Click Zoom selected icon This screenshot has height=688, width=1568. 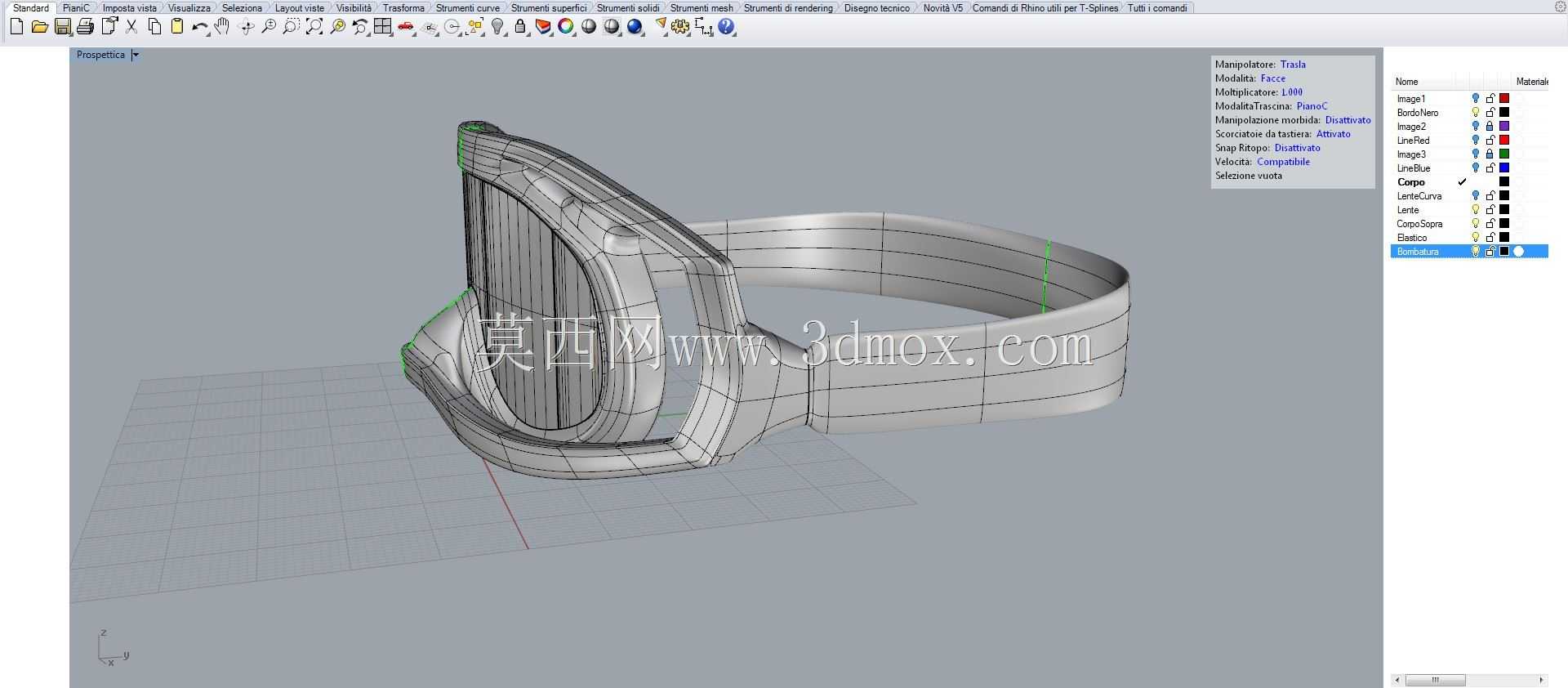click(336, 27)
